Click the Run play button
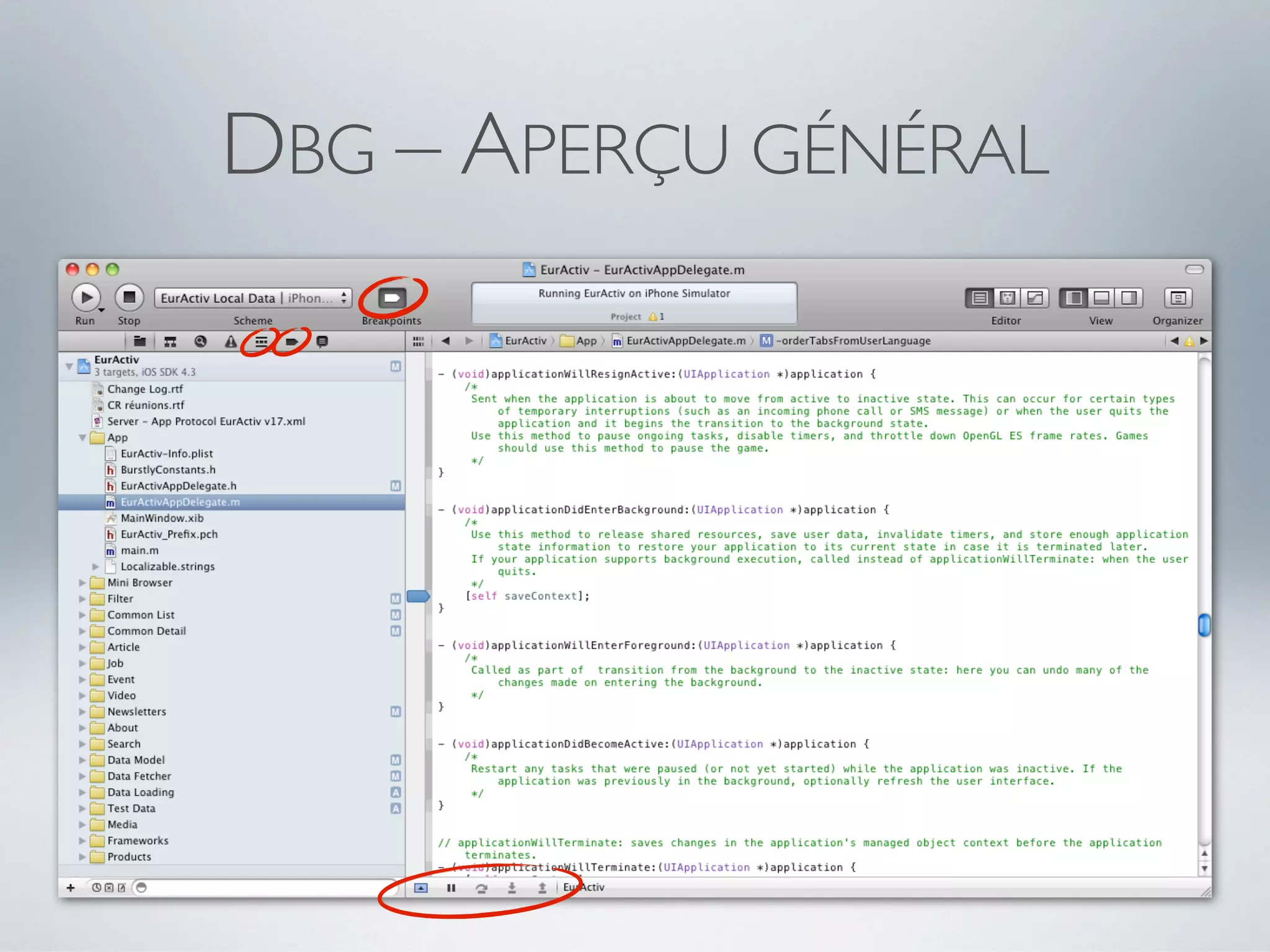 86,297
